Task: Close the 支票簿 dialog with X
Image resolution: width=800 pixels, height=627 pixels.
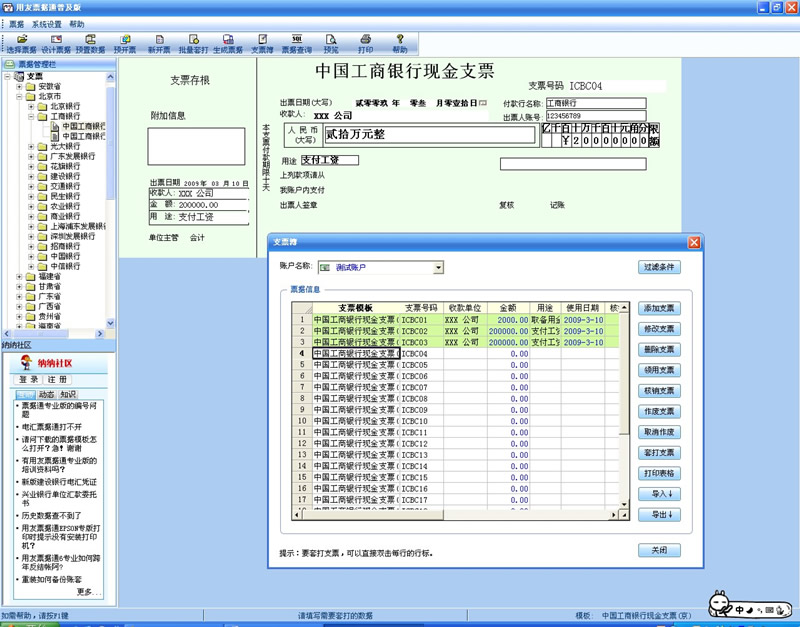Action: pos(694,242)
